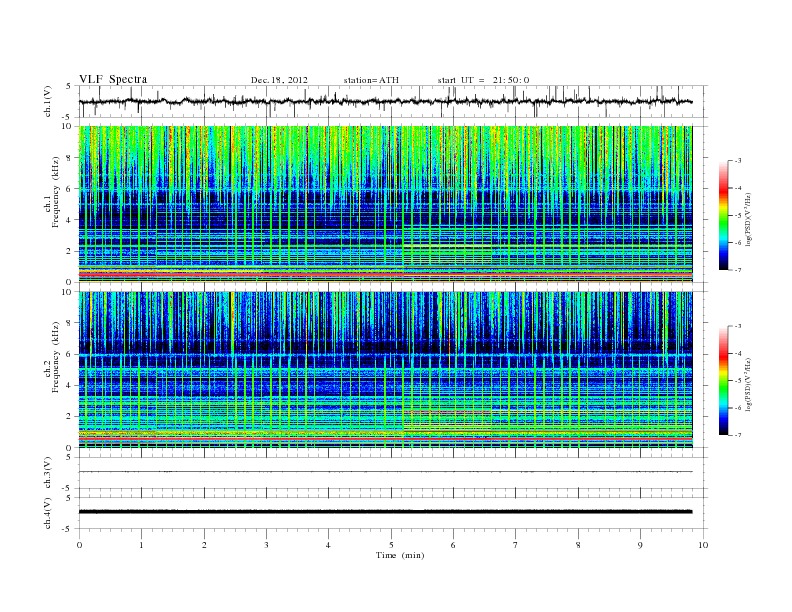Image resolution: width=792 pixels, height=612 pixels.
Task: Click the ch.2 frequency tick label '2'
Action: (70, 417)
